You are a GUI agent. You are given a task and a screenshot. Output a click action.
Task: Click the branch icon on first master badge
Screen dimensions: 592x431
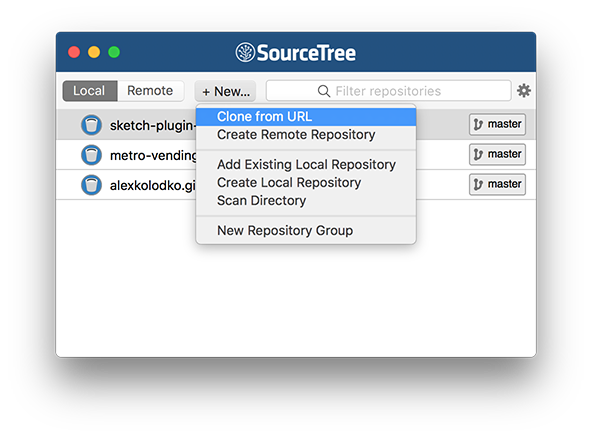[x=478, y=124]
